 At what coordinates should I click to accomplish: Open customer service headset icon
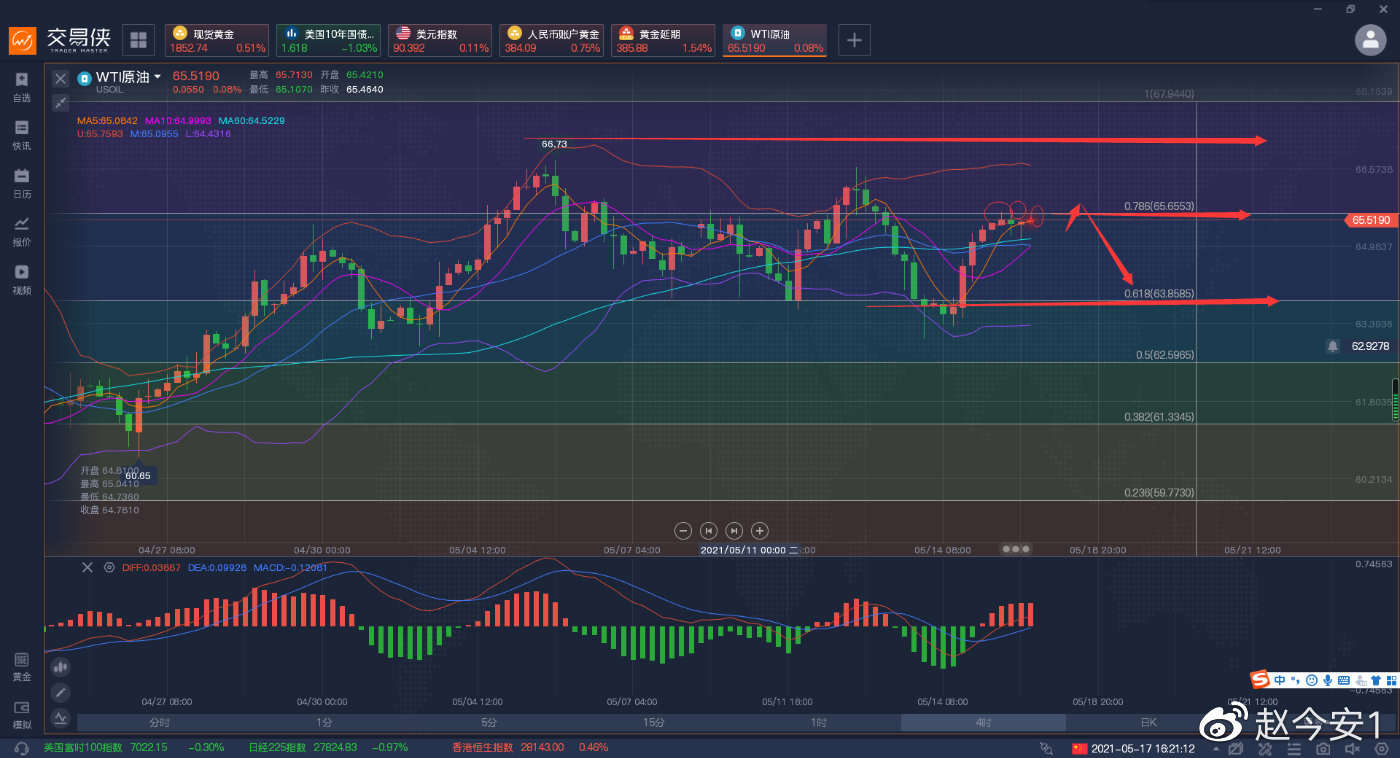[21, 748]
